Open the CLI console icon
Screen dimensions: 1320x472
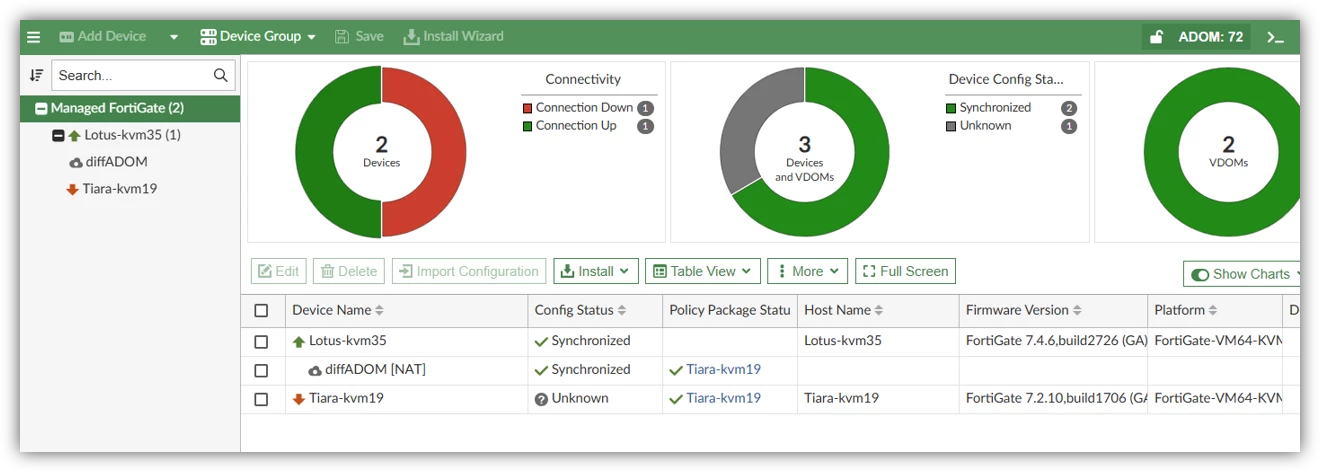(1275, 37)
